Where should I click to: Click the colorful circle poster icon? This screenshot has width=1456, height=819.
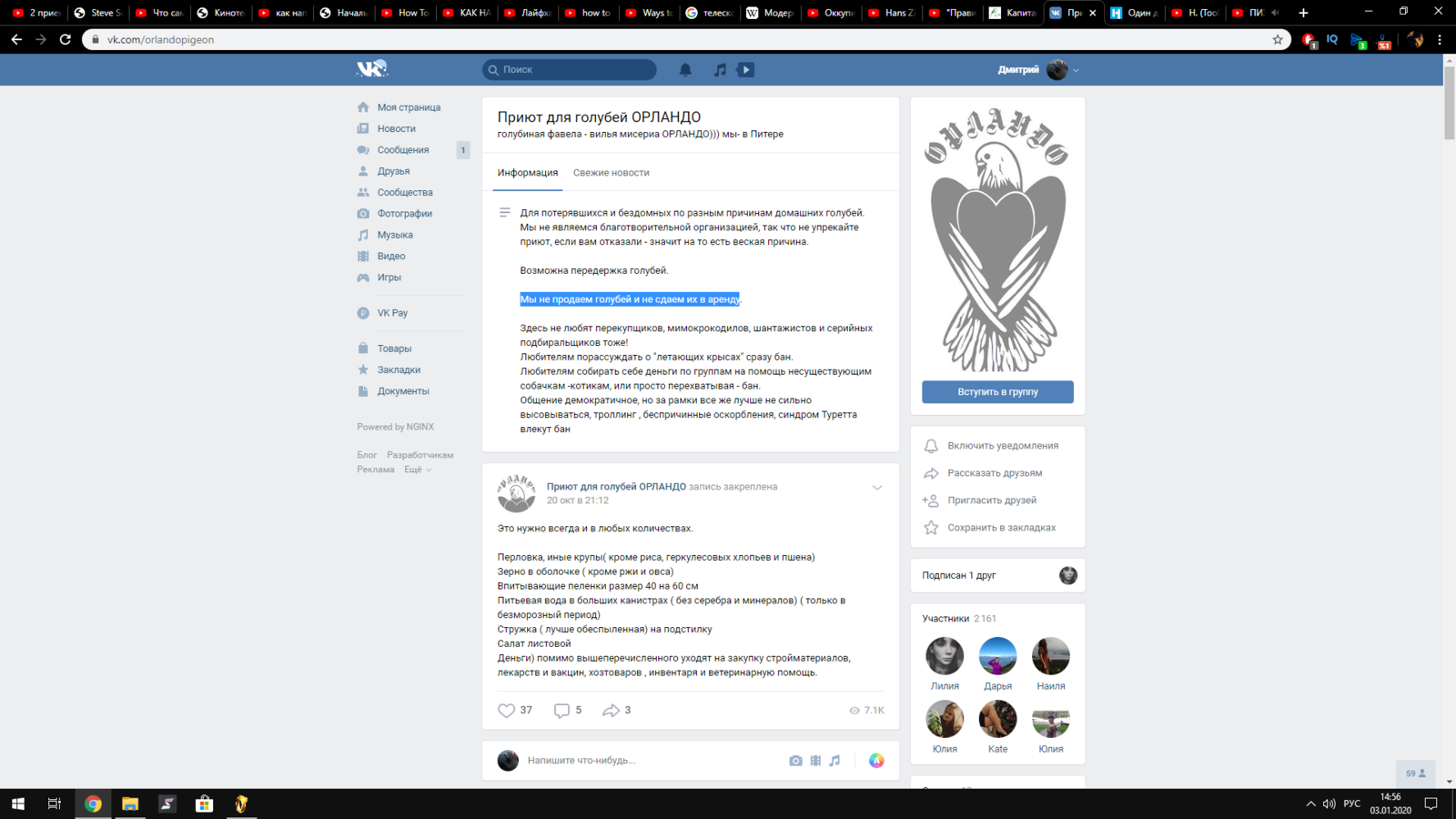[x=876, y=761]
